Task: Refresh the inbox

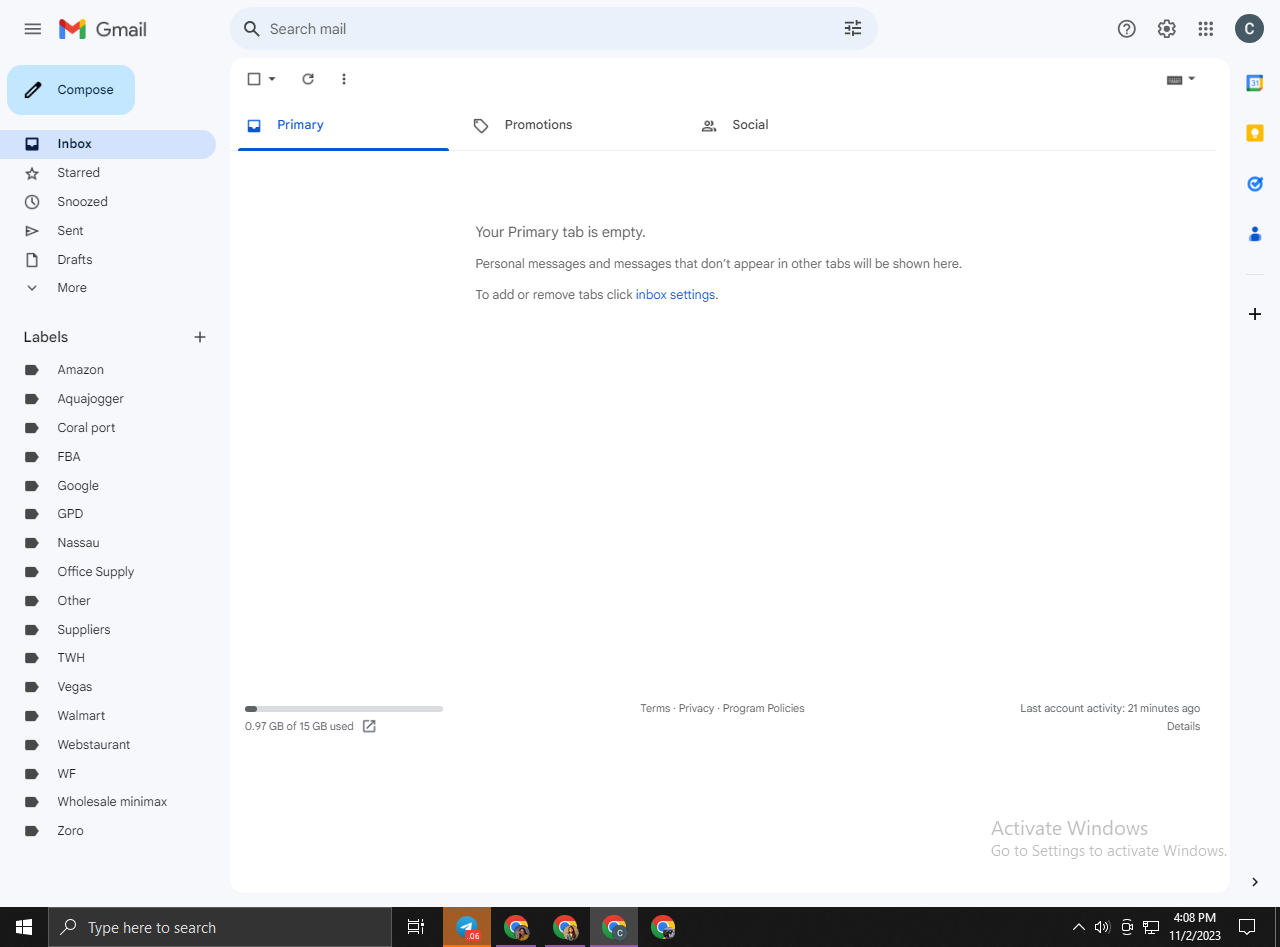Action: pyautogui.click(x=308, y=79)
